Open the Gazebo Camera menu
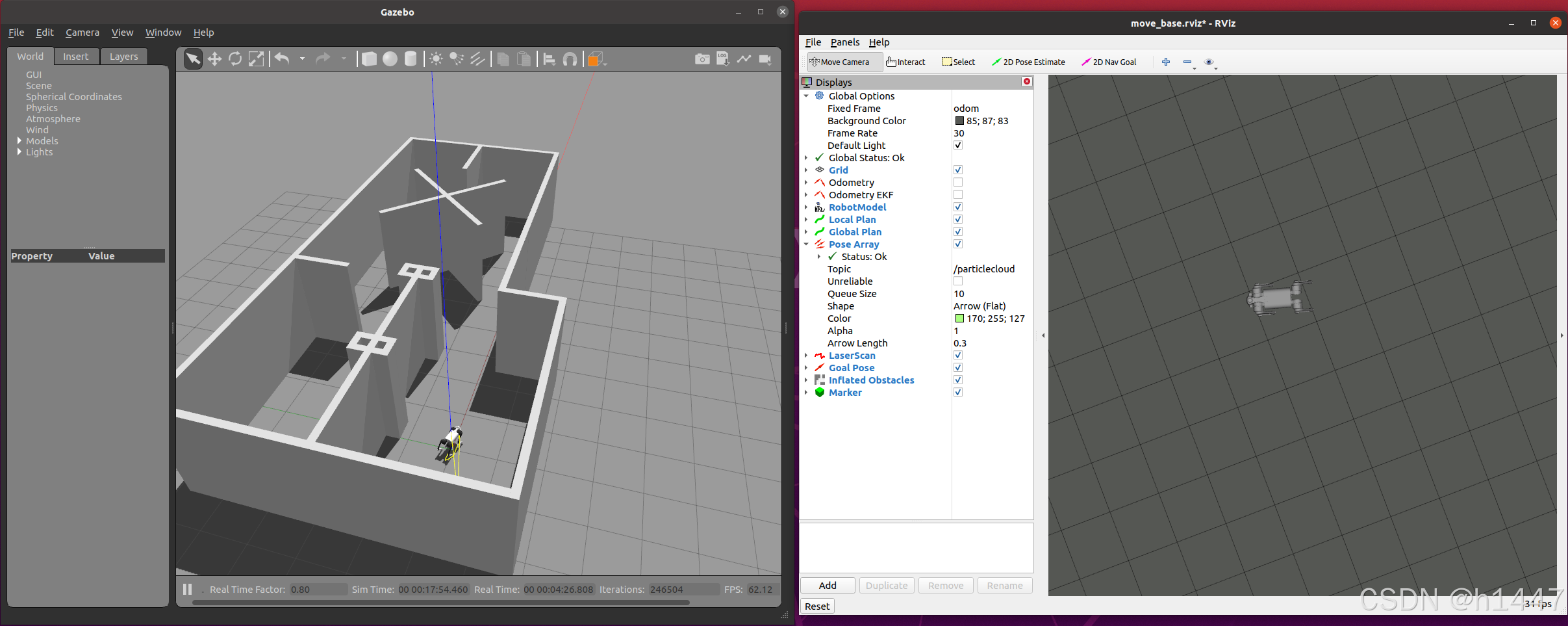The height and width of the screenshot is (626, 1568). 82,33
